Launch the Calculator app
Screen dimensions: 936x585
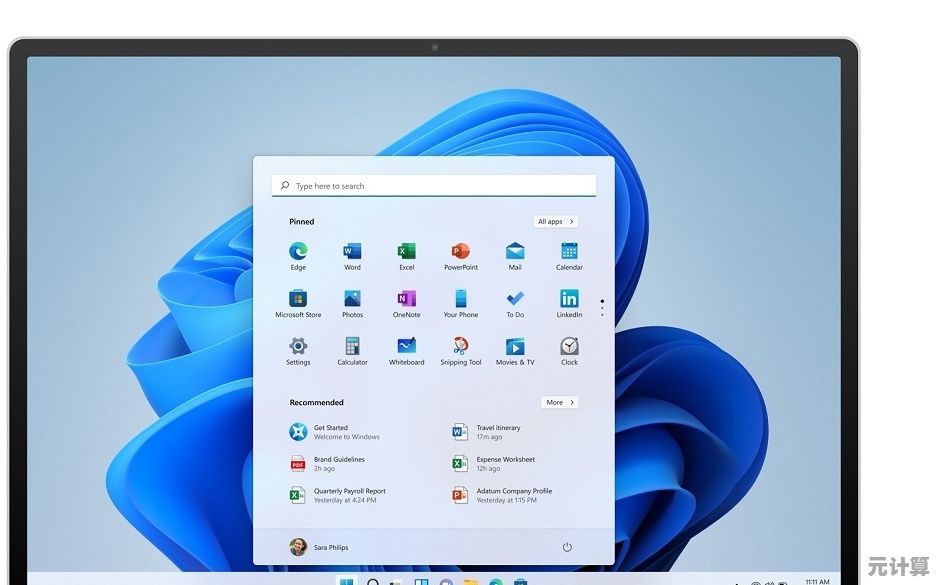coord(352,347)
